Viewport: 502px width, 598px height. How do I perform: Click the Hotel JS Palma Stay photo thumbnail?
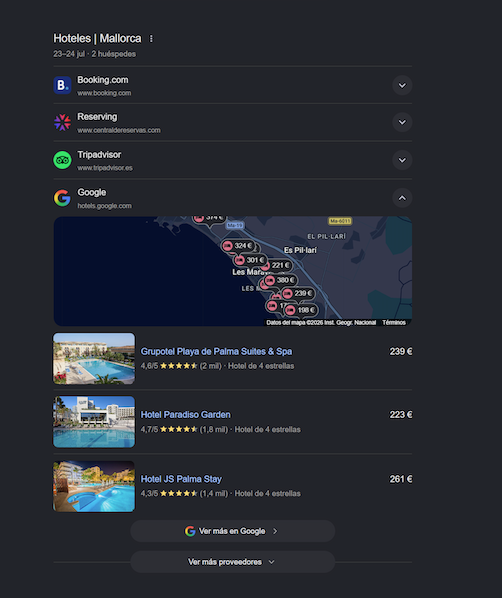click(94, 486)
